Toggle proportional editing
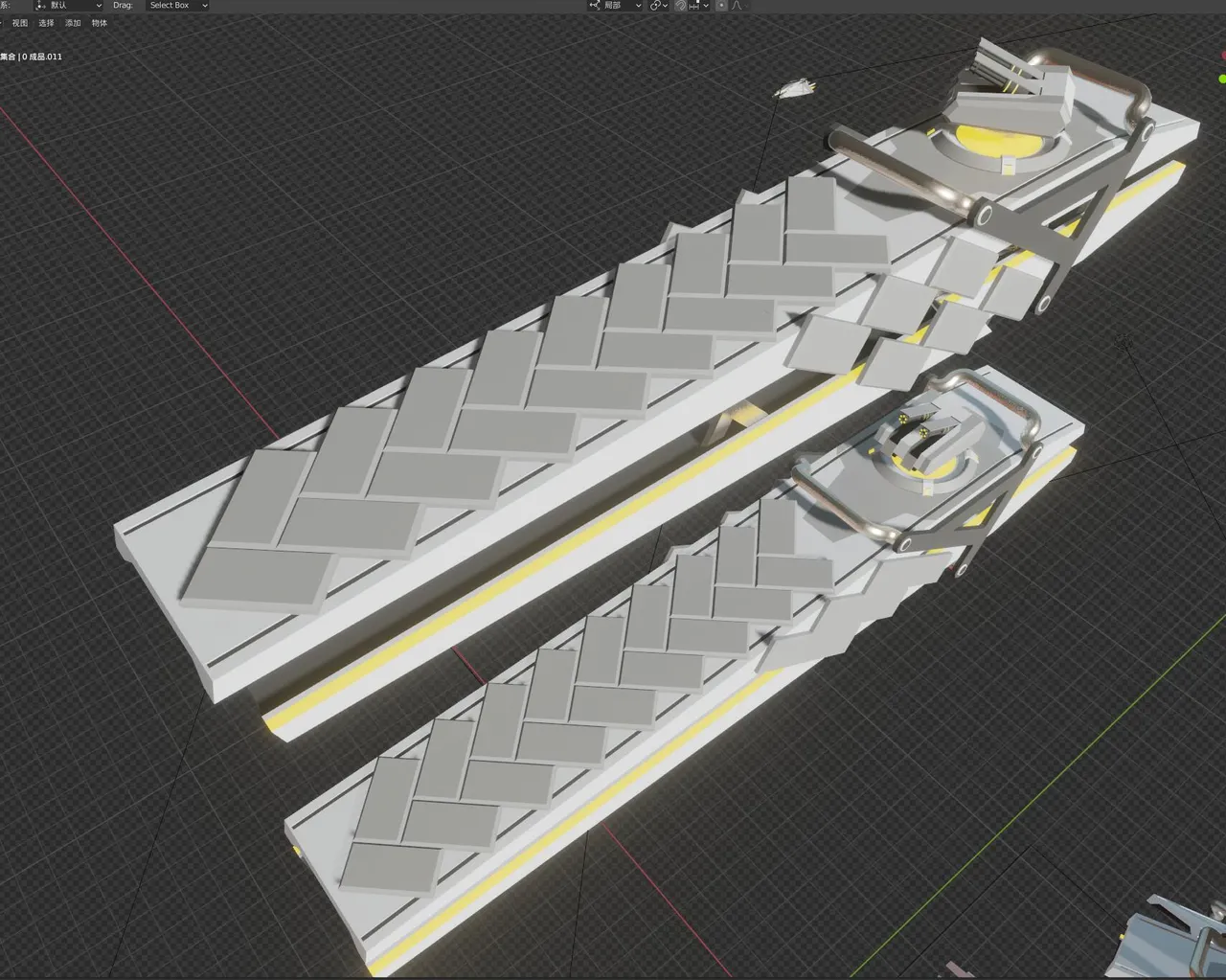 pos(721,6)
